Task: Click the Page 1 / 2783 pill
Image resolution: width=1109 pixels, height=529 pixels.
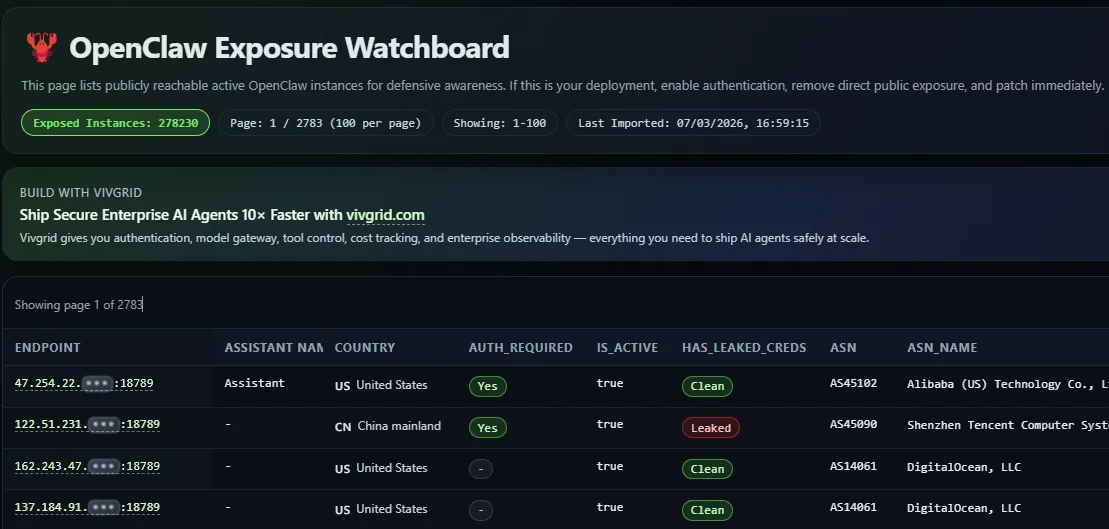Action: [x=326, y=123]
